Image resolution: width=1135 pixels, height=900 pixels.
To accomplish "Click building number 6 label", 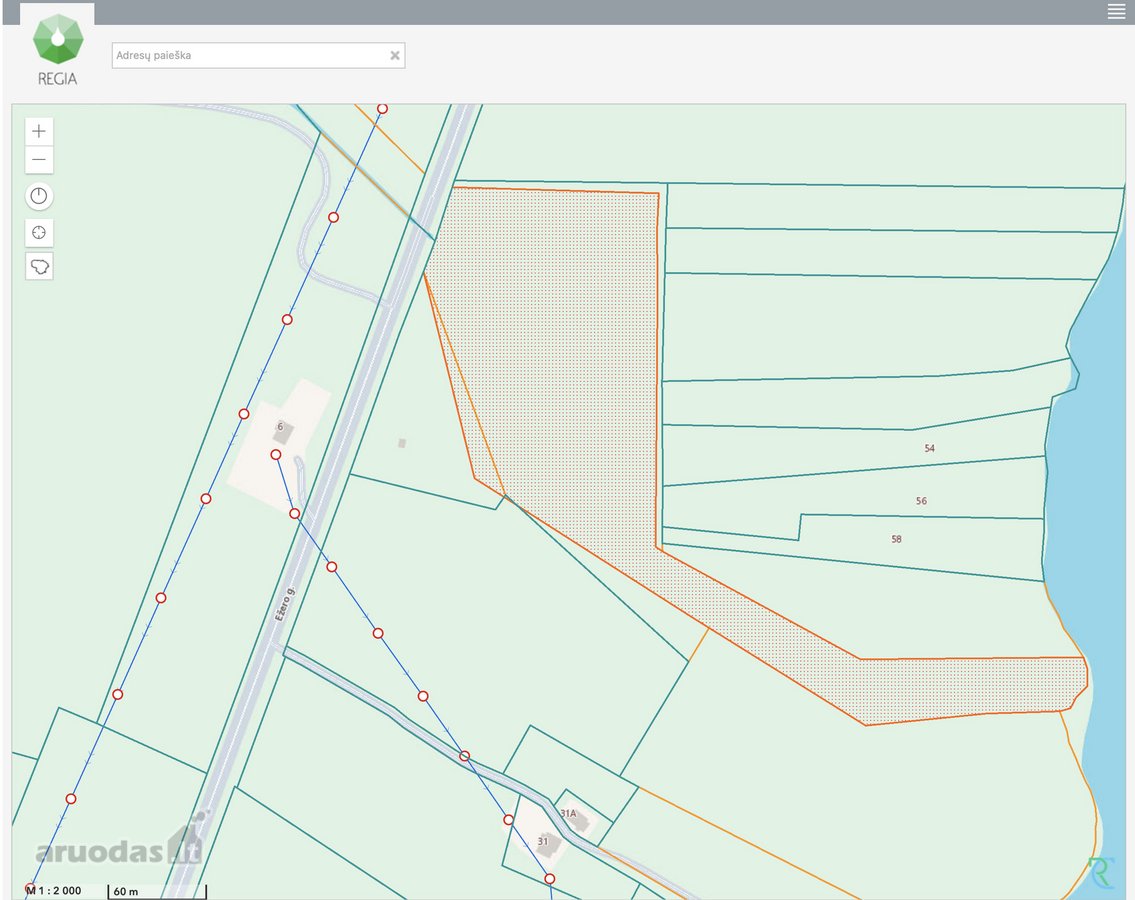I will click(x=280, y=426).
